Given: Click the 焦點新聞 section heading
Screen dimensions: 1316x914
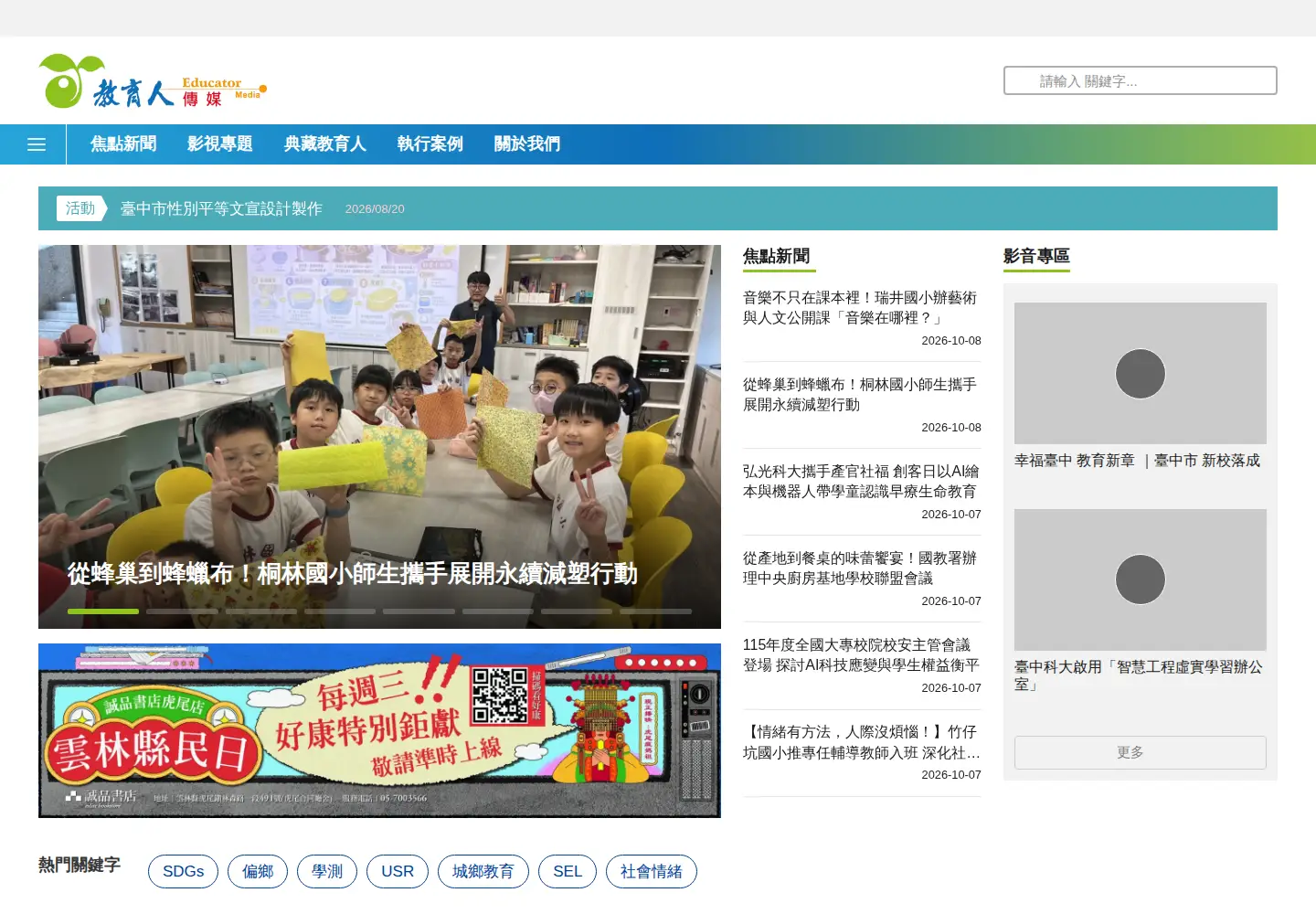Looking at the screenshot, I should (x=776, y=256).
